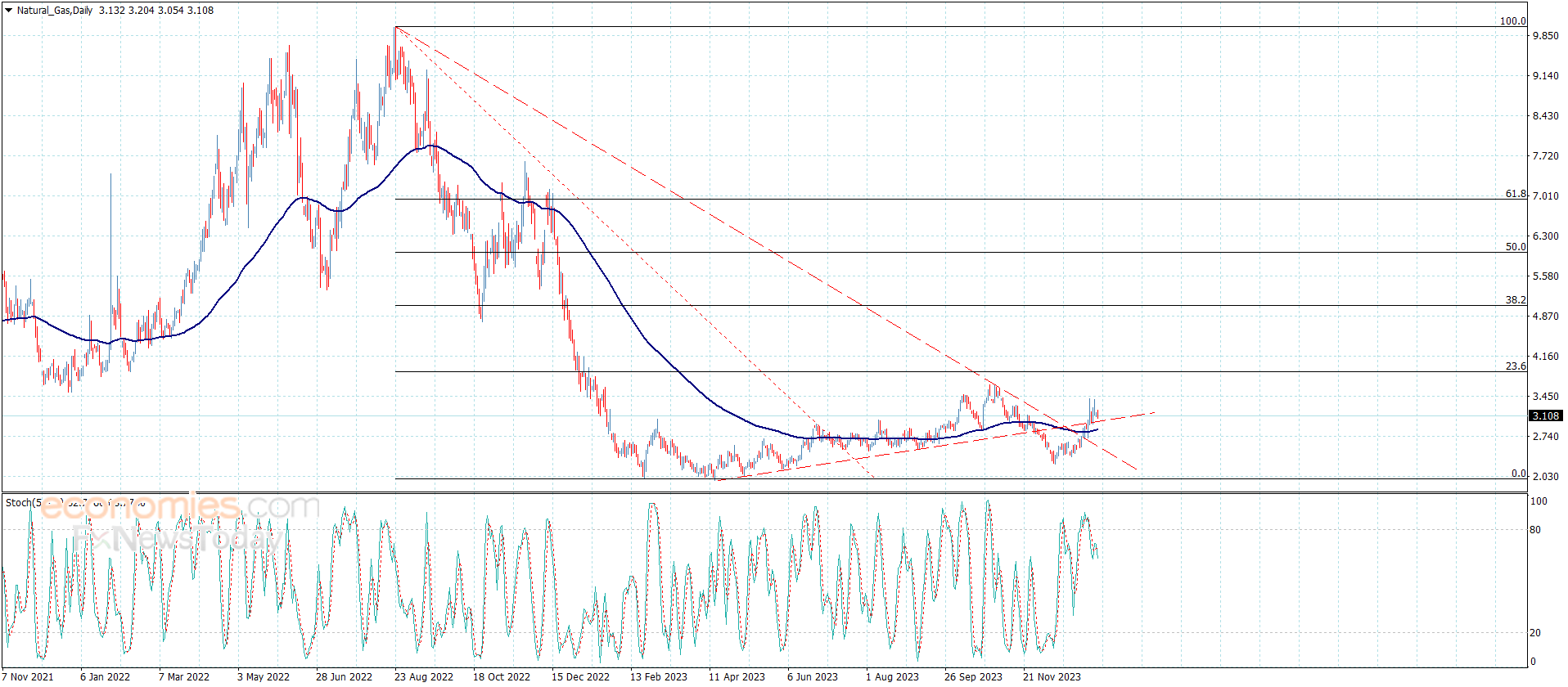Select the 61.8 Fibonacci level label
The height and width of the screenshot is (687, 1568).
1516,194
